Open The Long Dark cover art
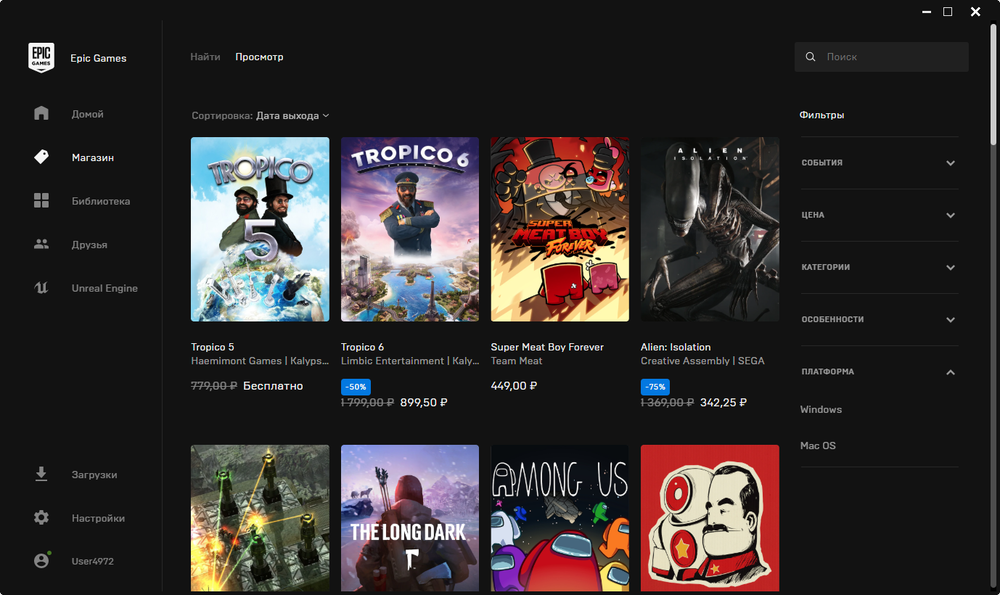Viewport: 1000px width, 595px height. [410, 518]
